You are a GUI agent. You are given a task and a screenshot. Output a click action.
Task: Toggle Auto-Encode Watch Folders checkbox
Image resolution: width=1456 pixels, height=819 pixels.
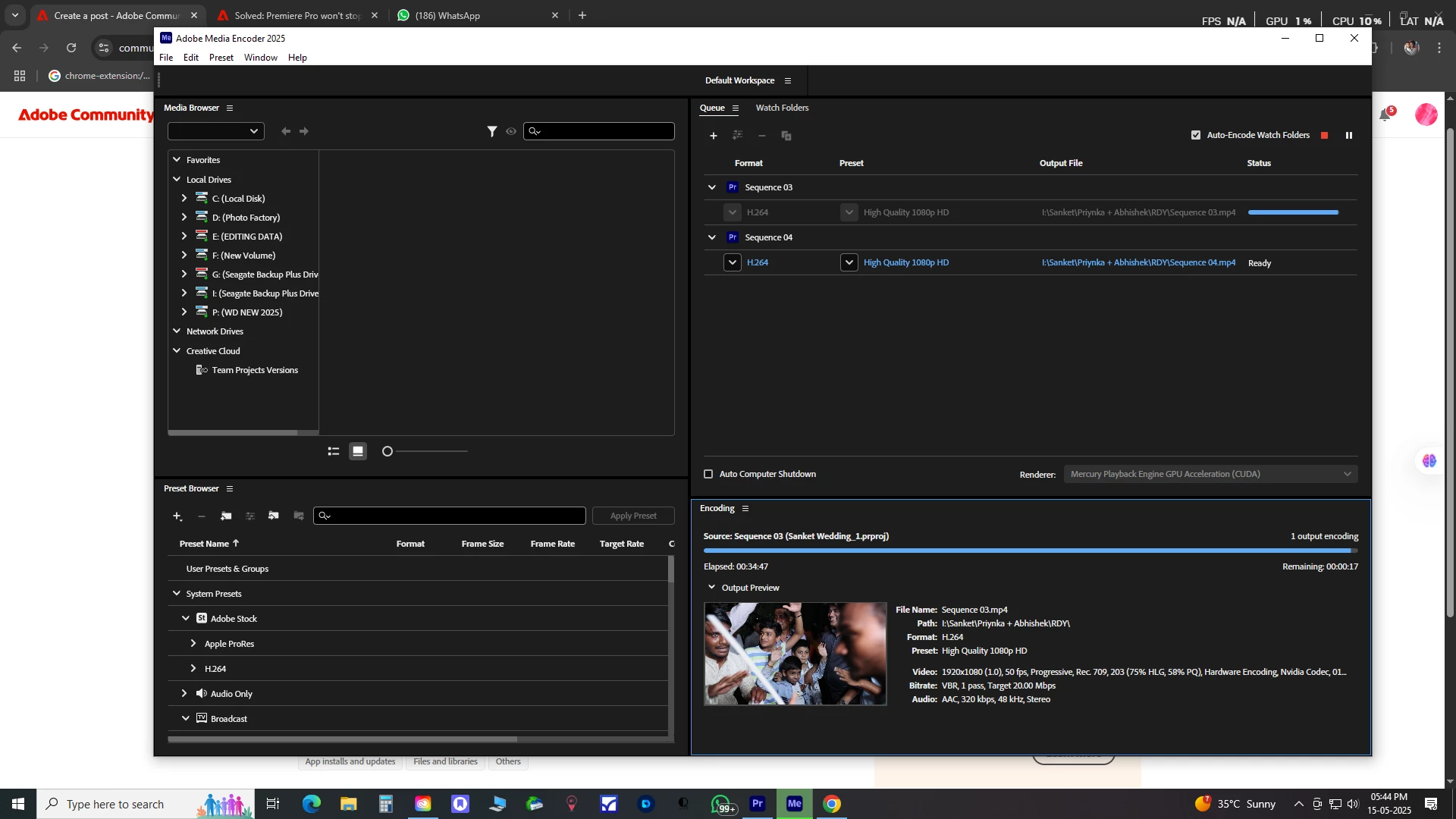coord(1196,135)
